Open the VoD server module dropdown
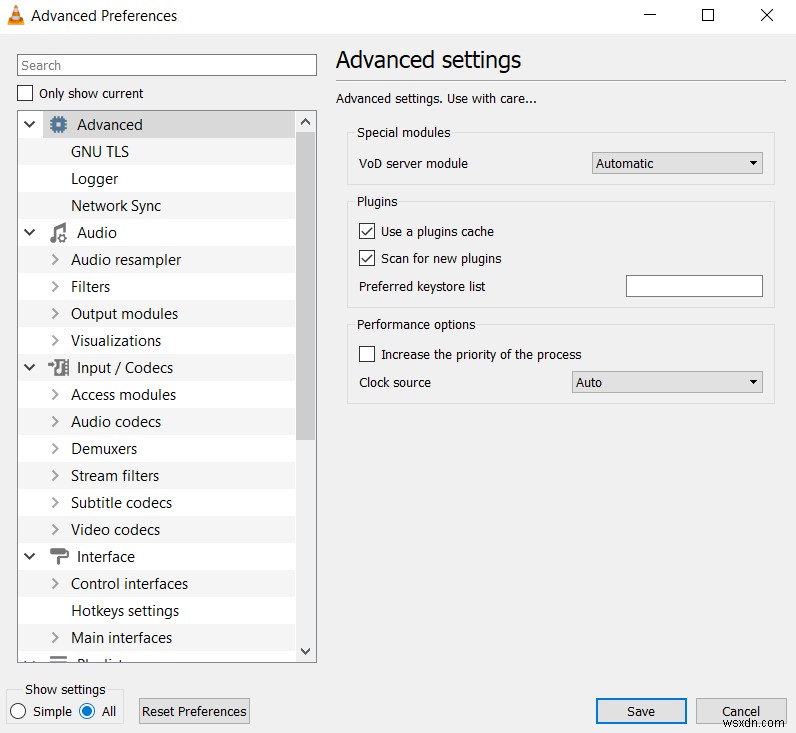This screenshot has height=733, width=796. point(677,163)
